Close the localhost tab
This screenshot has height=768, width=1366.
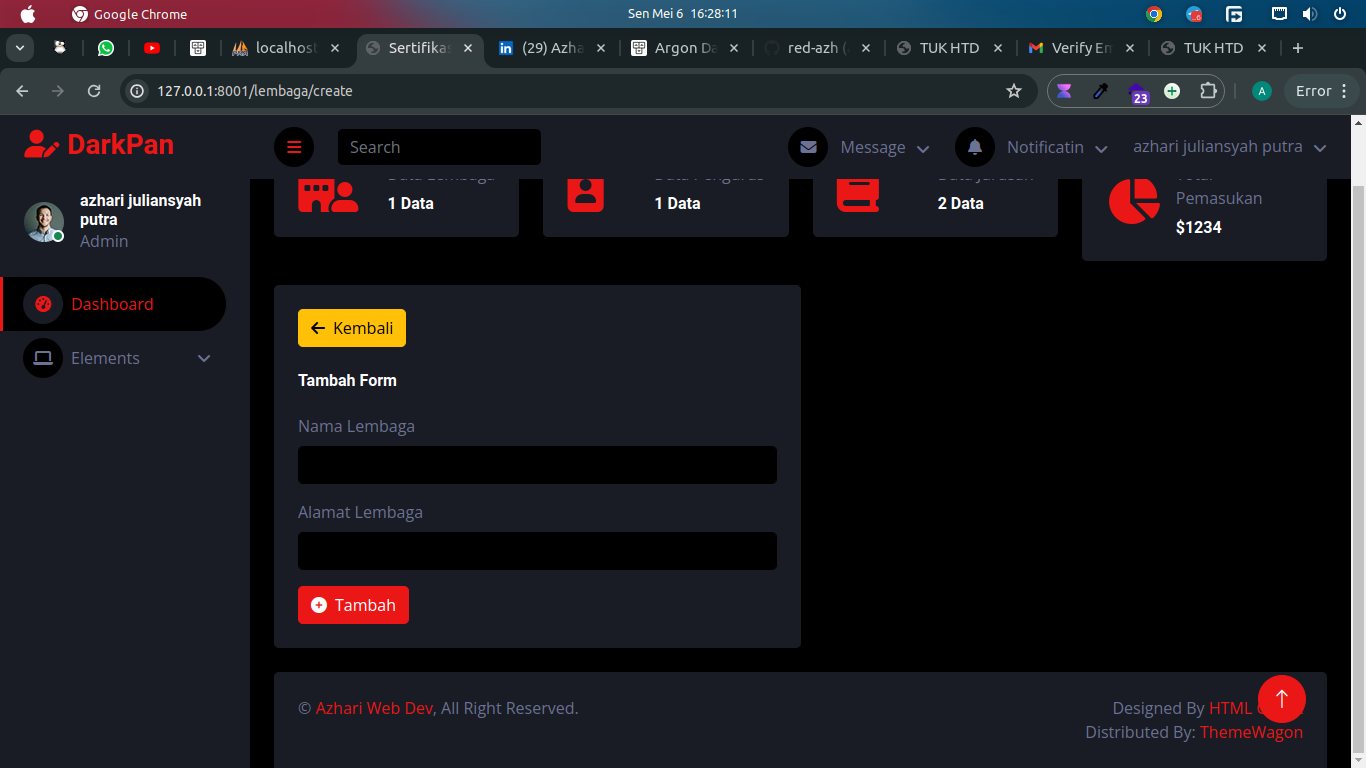click(336, 48)
